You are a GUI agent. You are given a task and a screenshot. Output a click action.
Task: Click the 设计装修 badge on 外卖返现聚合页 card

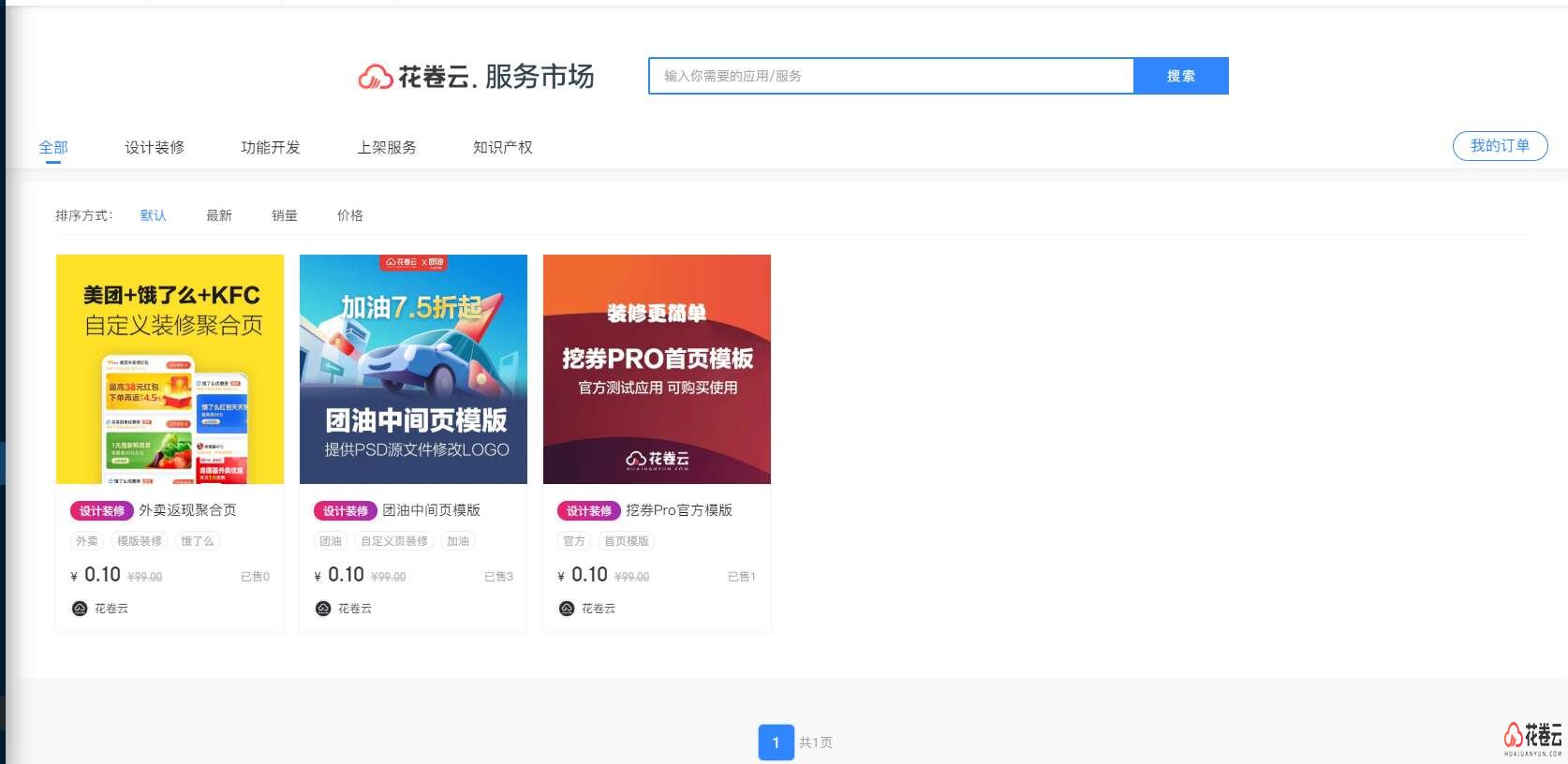102,511
